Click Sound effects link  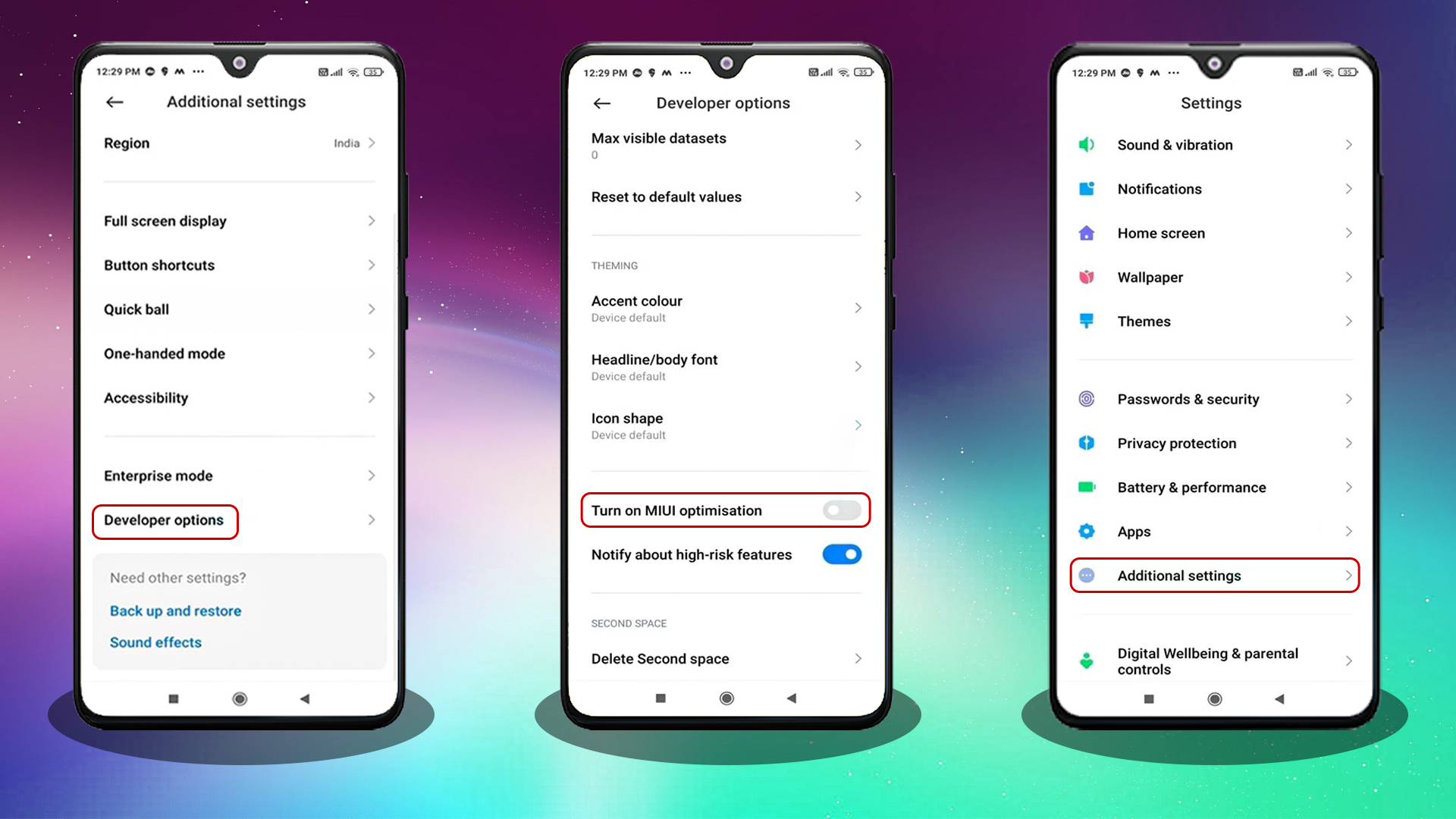click(154, 642)
